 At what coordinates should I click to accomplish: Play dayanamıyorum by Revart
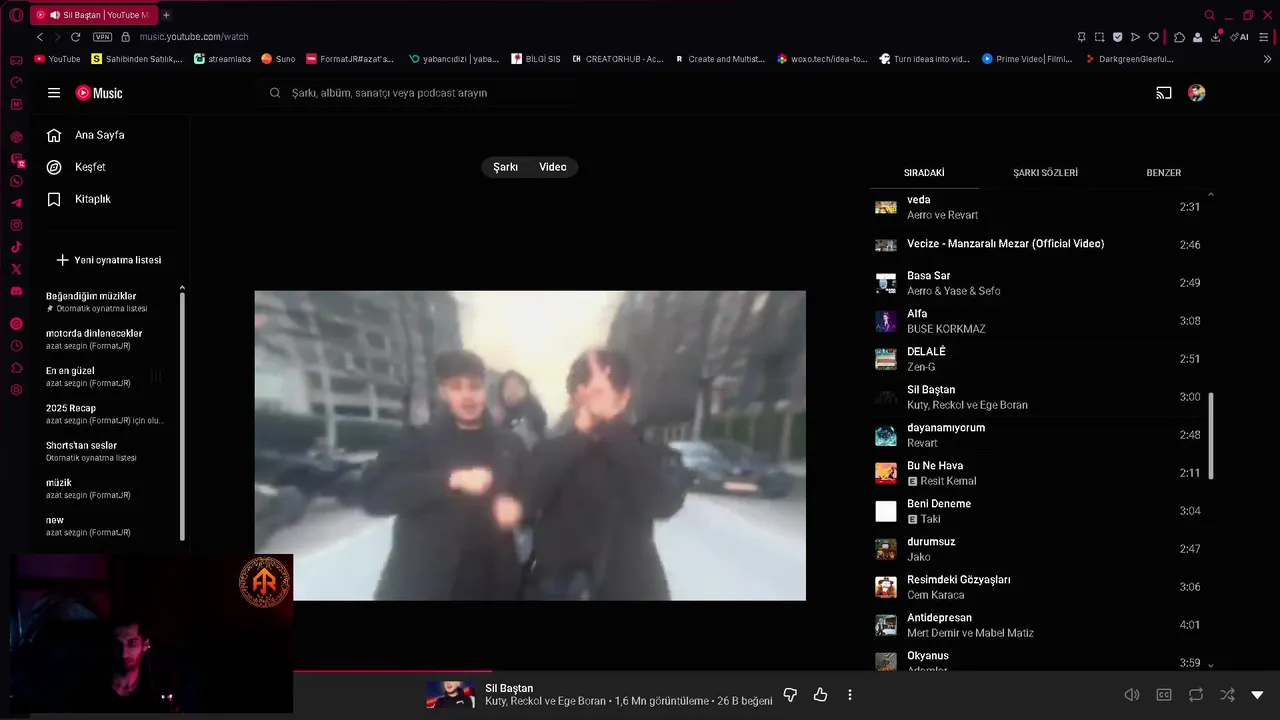point(1038,435)
